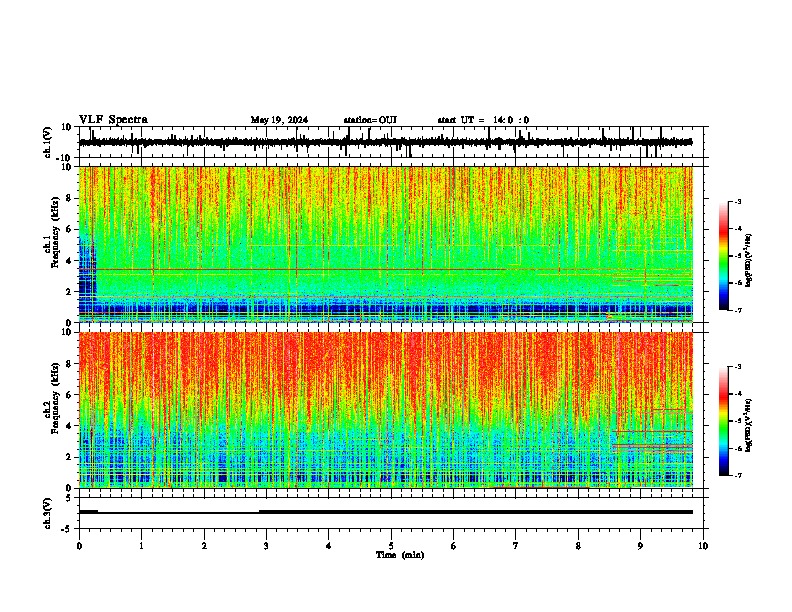The width and height of the screenshot is (792, 612).
Task: Click the 5 tick on ch.3(V) axis
Action: (x=69, y=498)
